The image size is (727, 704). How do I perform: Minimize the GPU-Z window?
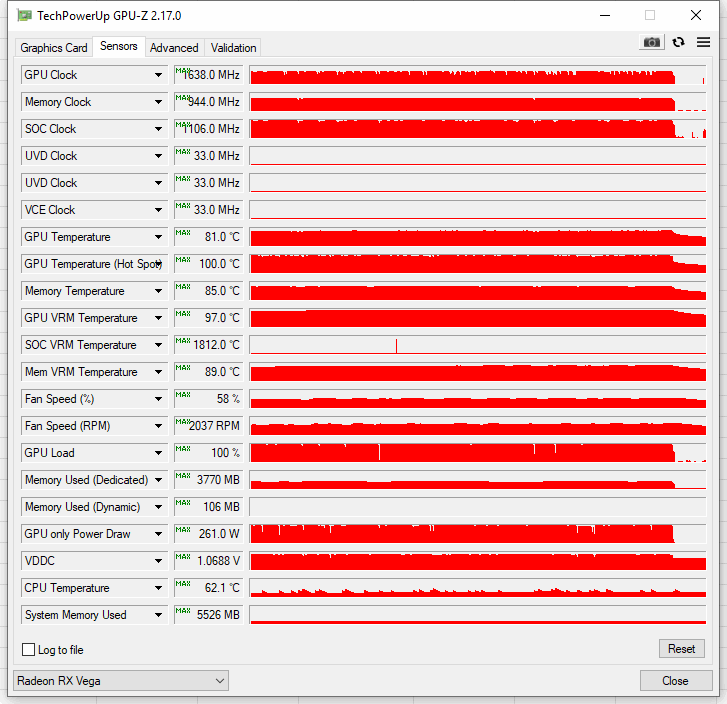pyautogui.click(x=605, y=15)
